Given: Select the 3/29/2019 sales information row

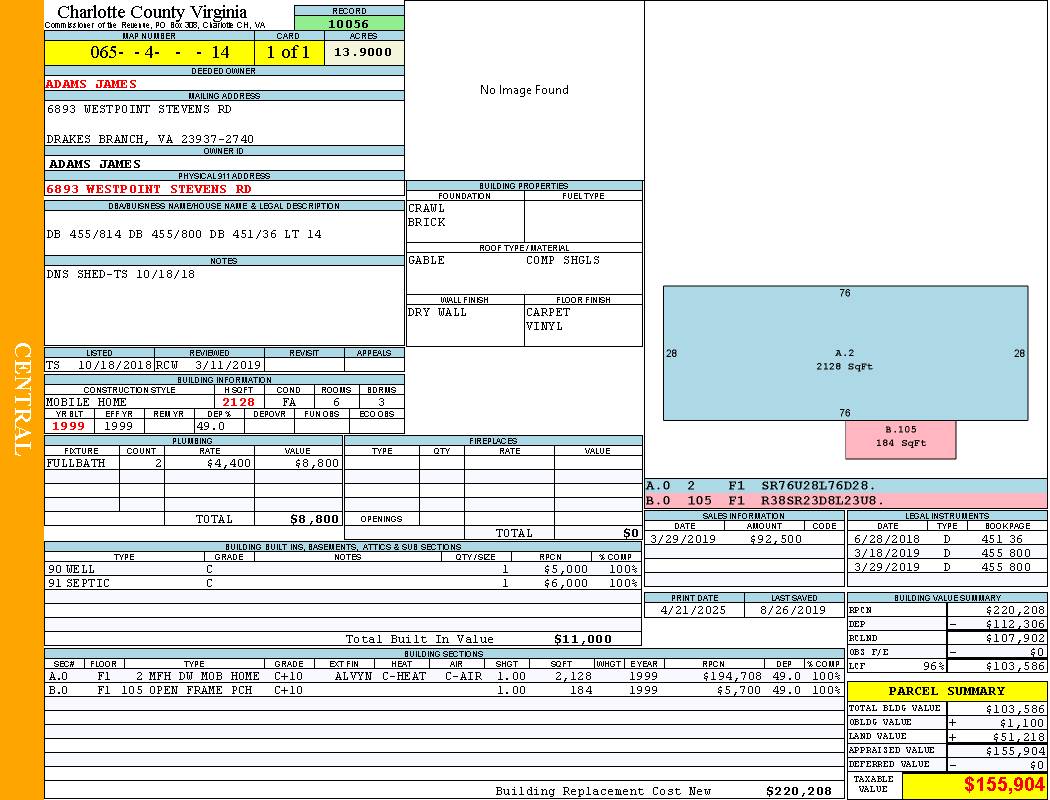Looking at the screenshot, I should point(744,539).
